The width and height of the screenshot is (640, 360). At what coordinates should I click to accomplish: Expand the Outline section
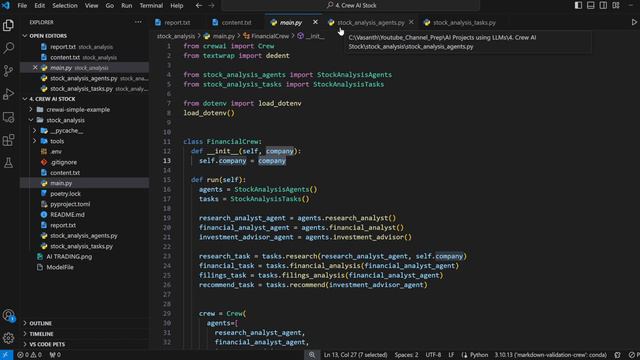[40, 323]
